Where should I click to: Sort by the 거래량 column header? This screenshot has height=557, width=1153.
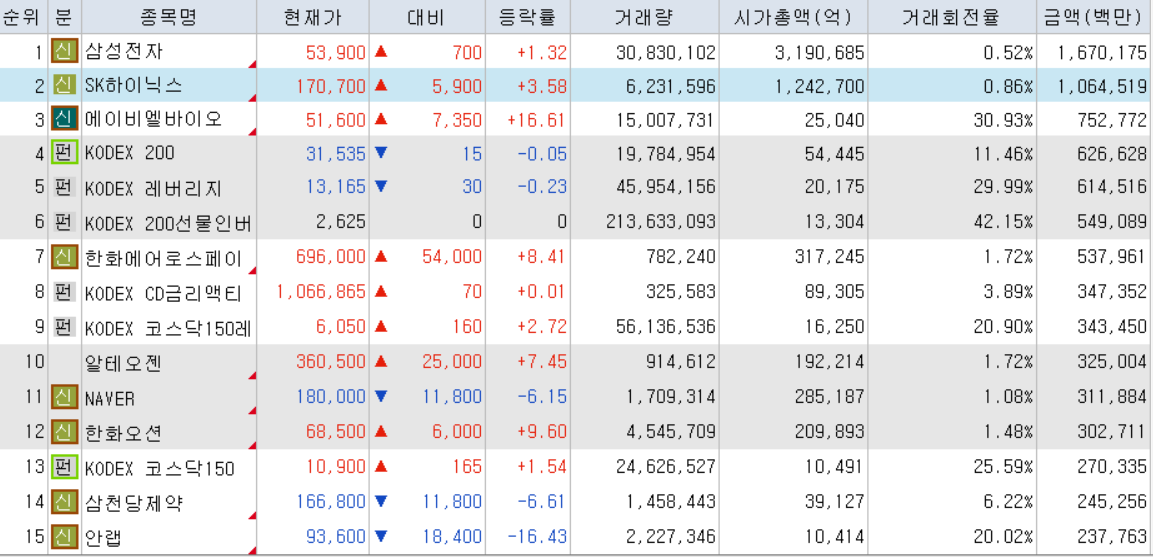coord(644,17)
